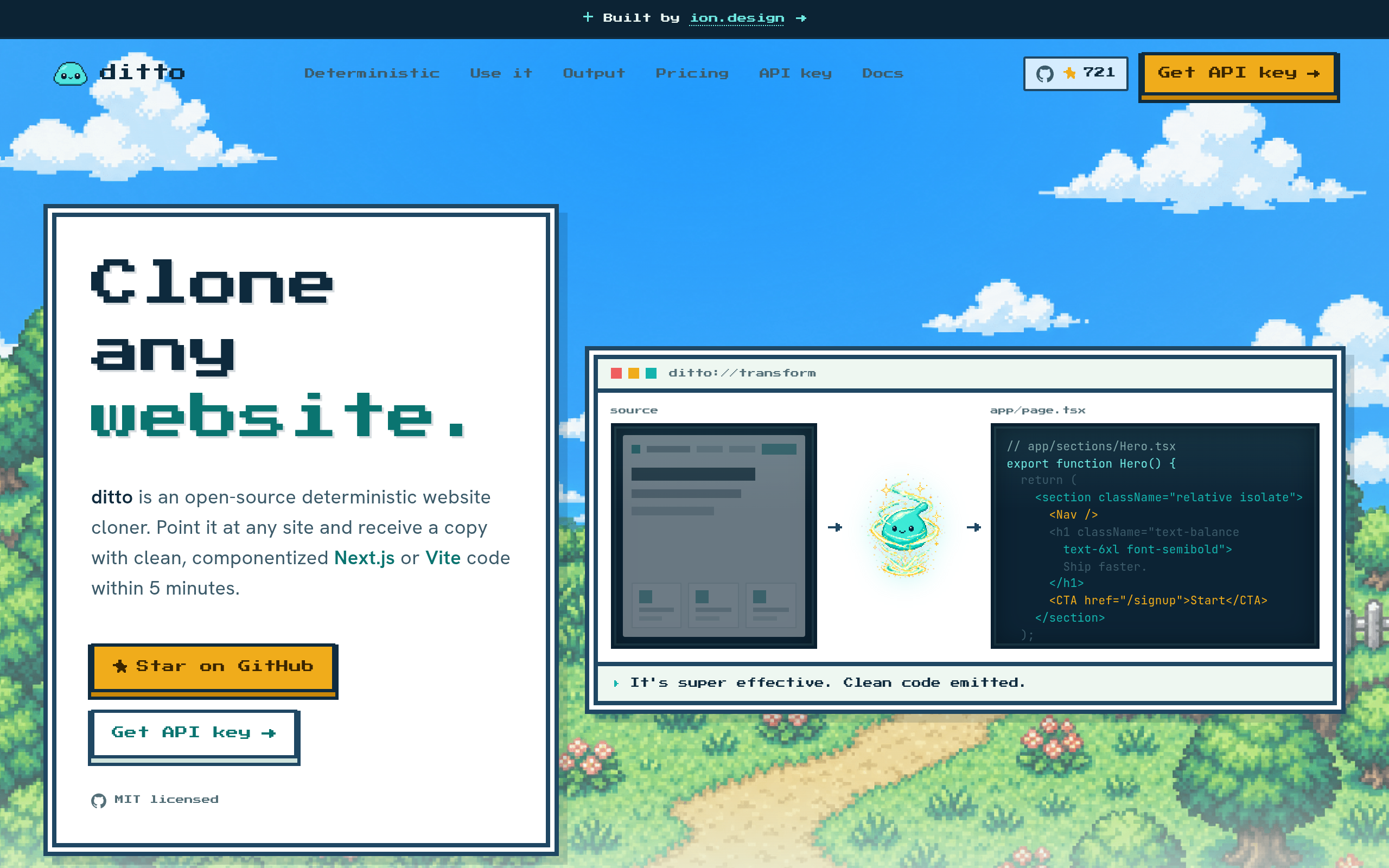Click the GitHub 721 stars button

pos(1075,73)
